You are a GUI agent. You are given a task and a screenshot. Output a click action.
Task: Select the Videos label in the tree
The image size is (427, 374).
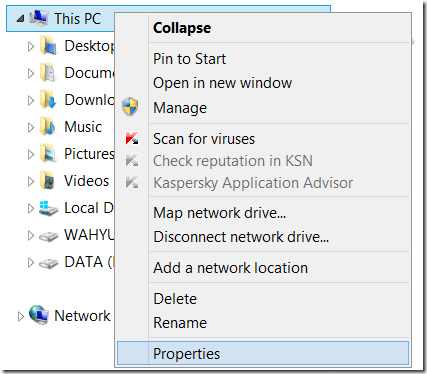pos(86,181)
